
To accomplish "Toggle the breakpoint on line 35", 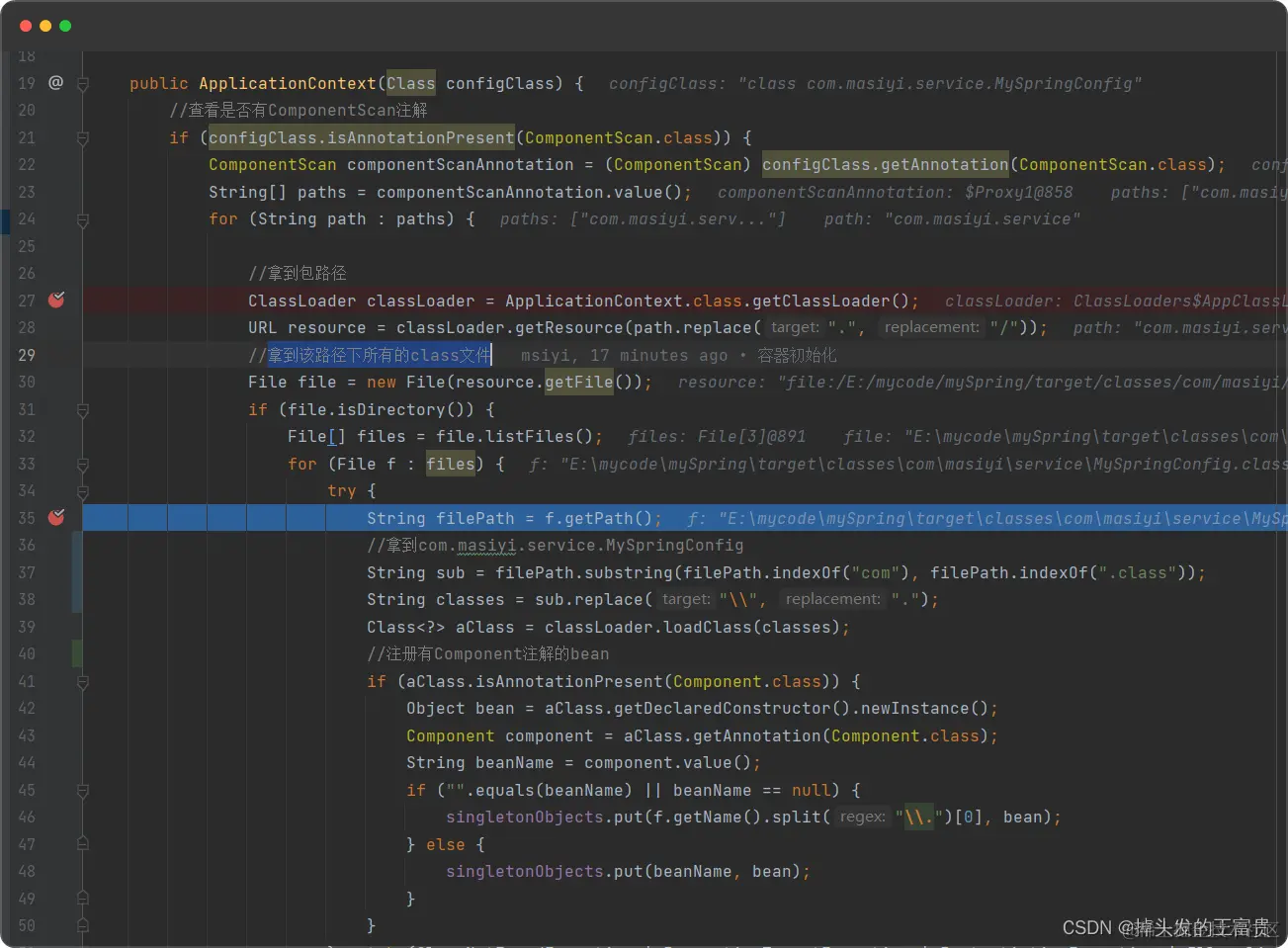I will coord(56,517).
